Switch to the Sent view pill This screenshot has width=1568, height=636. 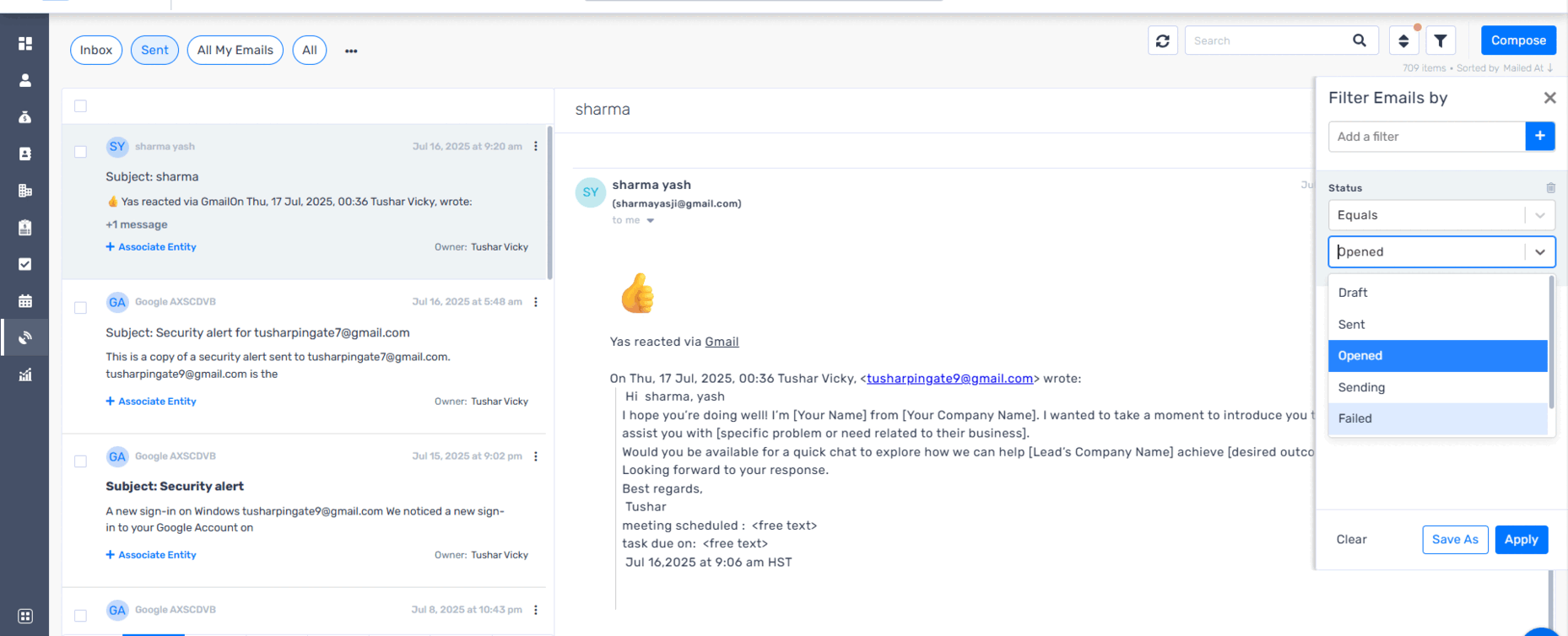pos(154,50)
